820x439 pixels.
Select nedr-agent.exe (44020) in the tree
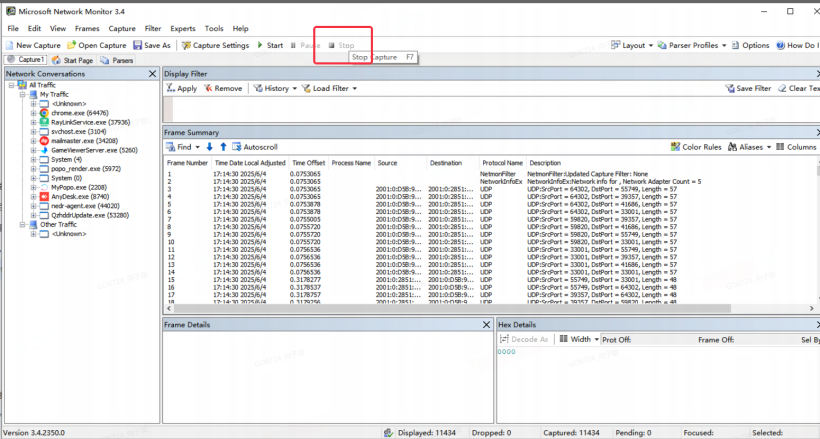tap(85, 206)
